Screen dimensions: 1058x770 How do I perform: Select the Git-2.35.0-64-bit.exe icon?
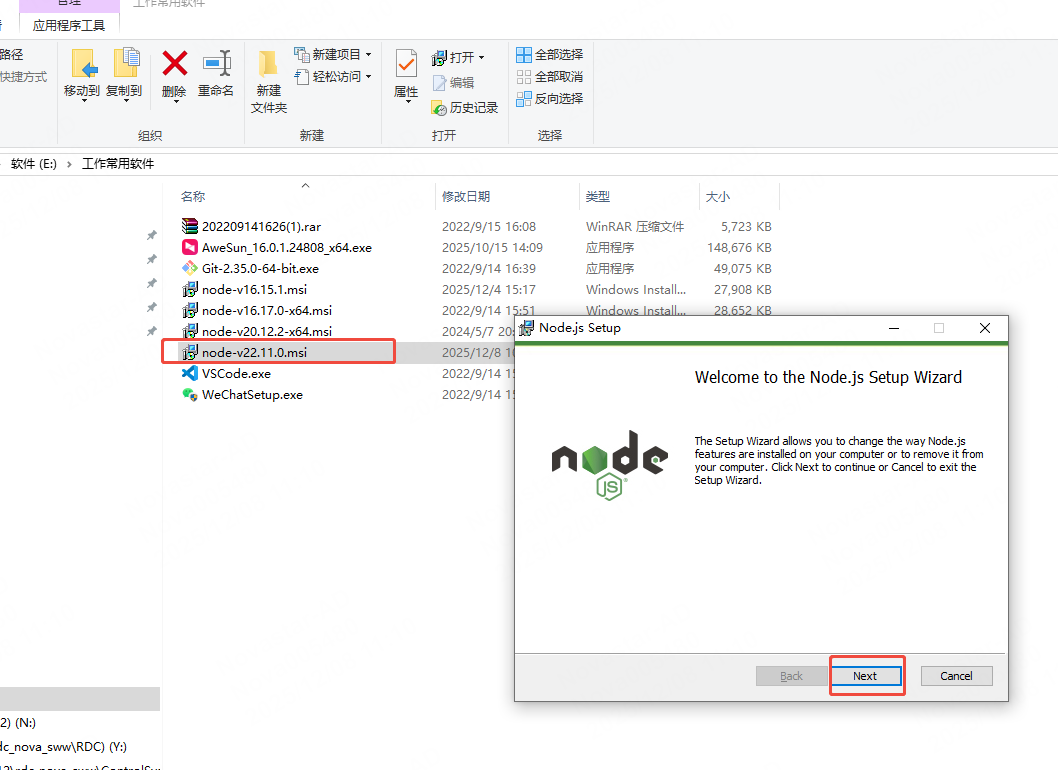pyautogui.click(x=190, y=268)
